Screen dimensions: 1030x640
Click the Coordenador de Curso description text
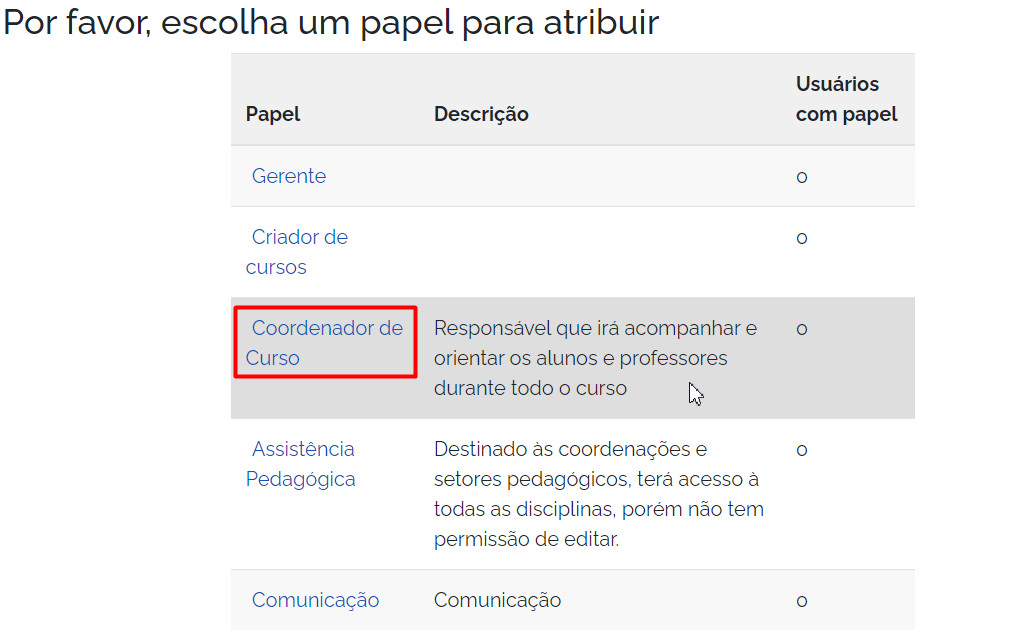(x=595, y=358)
